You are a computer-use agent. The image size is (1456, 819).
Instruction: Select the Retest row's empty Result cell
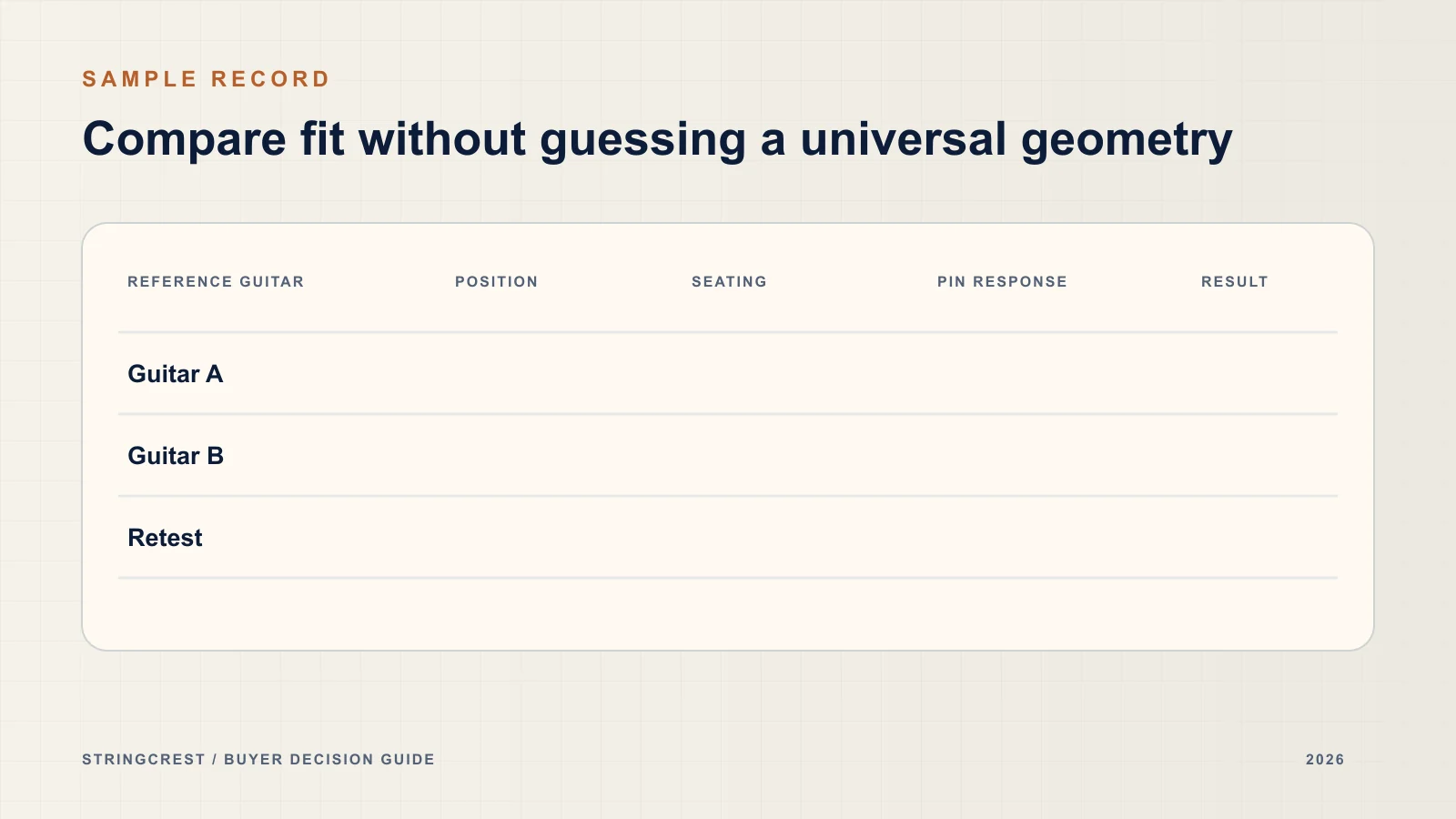(1265, 538)
